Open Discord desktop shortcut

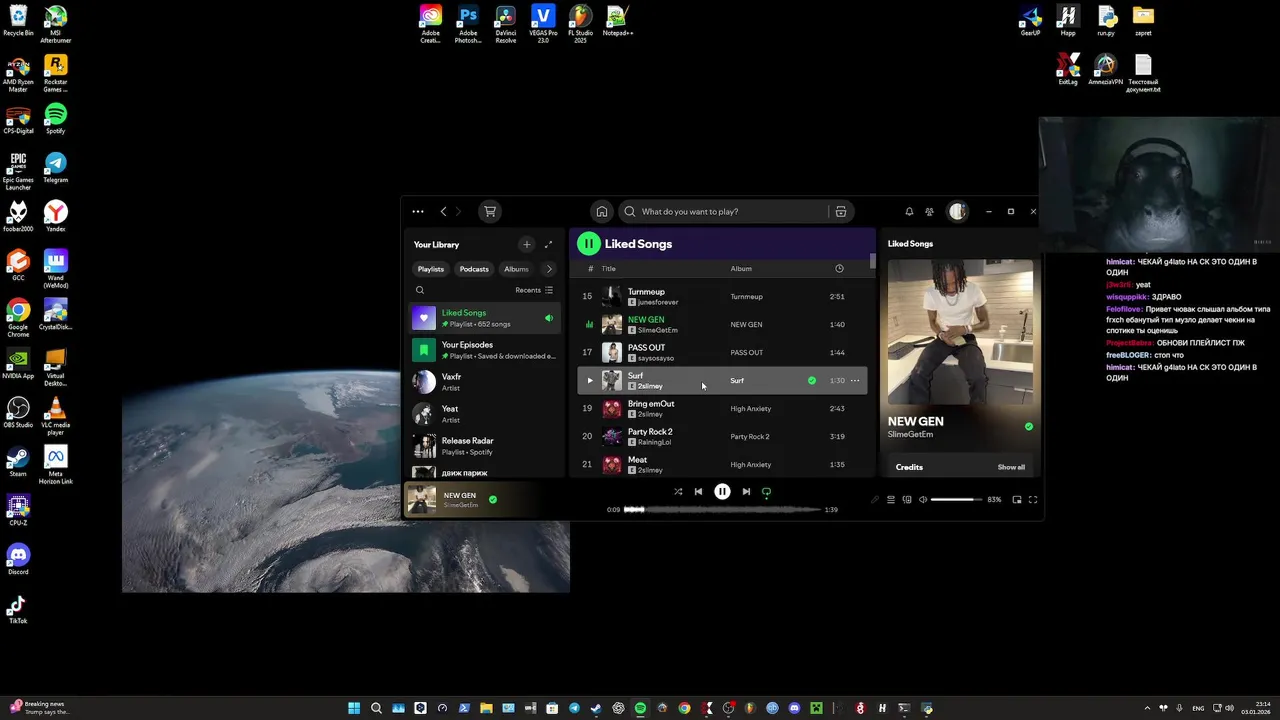pyautogui.click(x=18, y=559)
